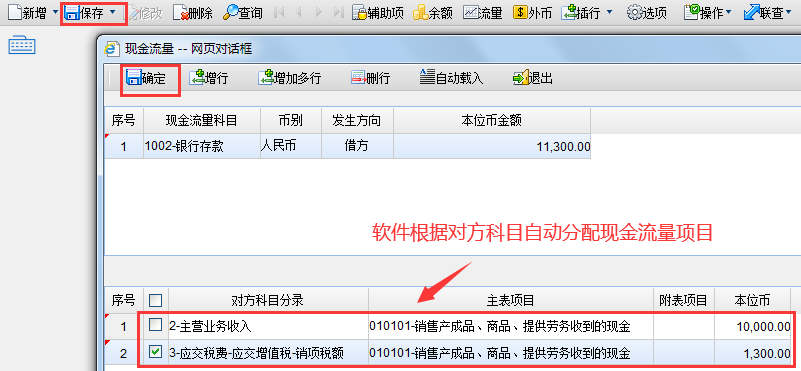Click the 附表项目 column header
801x371 pixels.
(684, 300)
